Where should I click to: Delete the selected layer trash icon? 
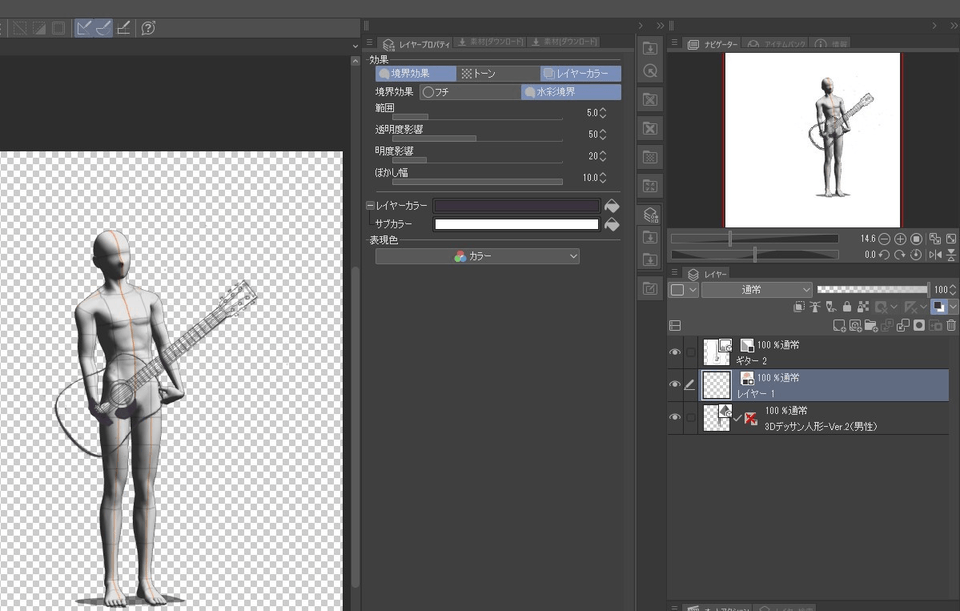(x=951, y=326)
